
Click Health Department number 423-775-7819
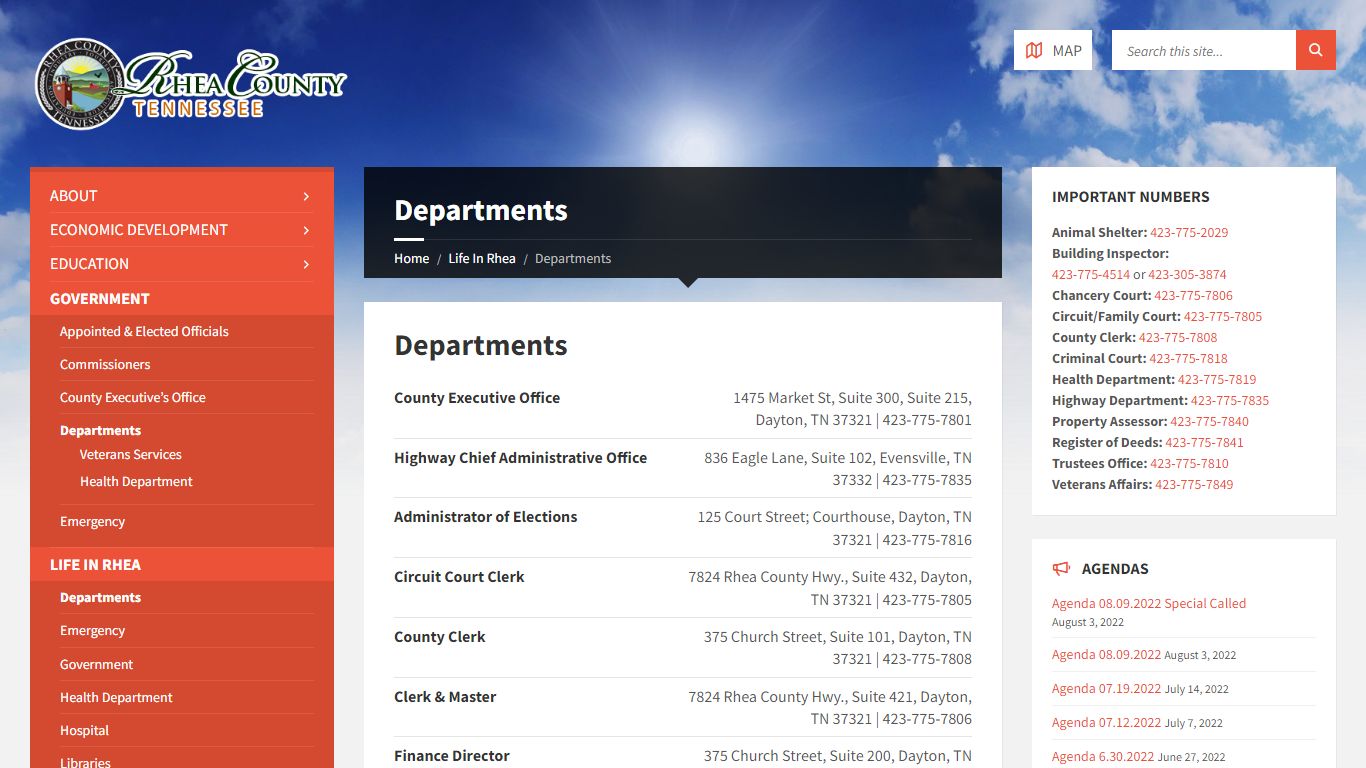(x=1217, y=379)
